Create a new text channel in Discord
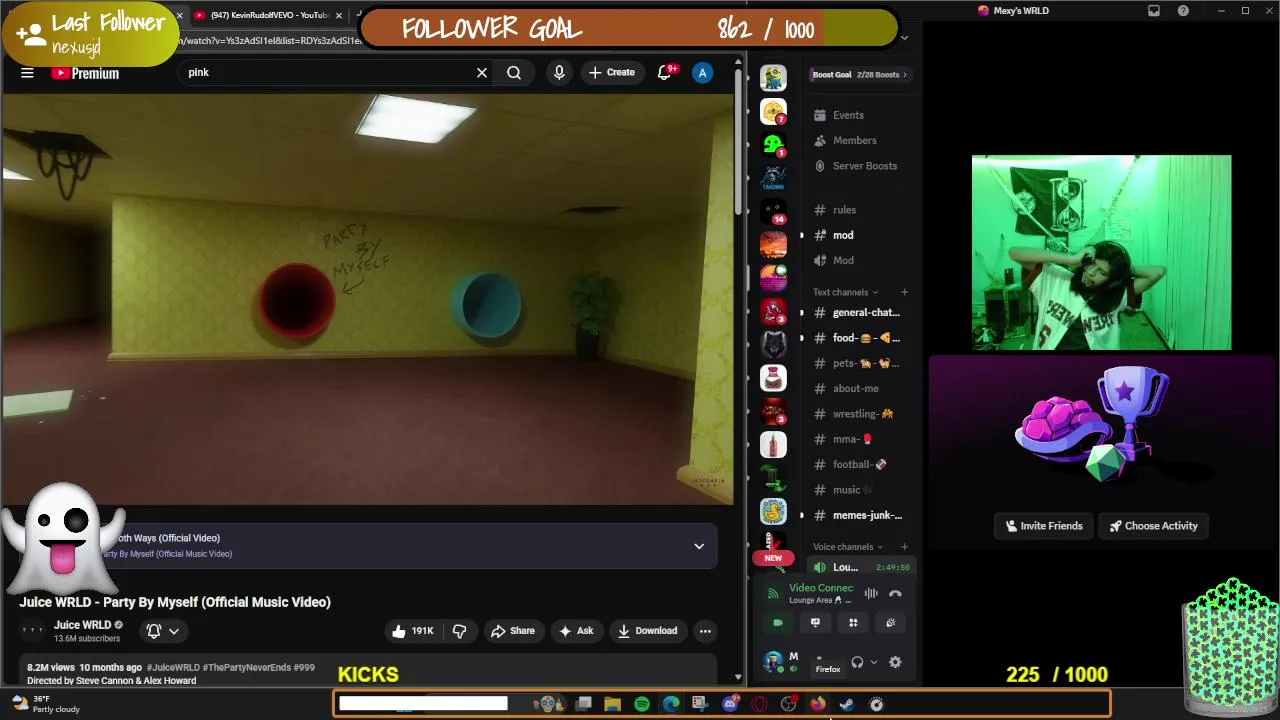This screenshot has height=720, width=1280. (x=904, y=292)
